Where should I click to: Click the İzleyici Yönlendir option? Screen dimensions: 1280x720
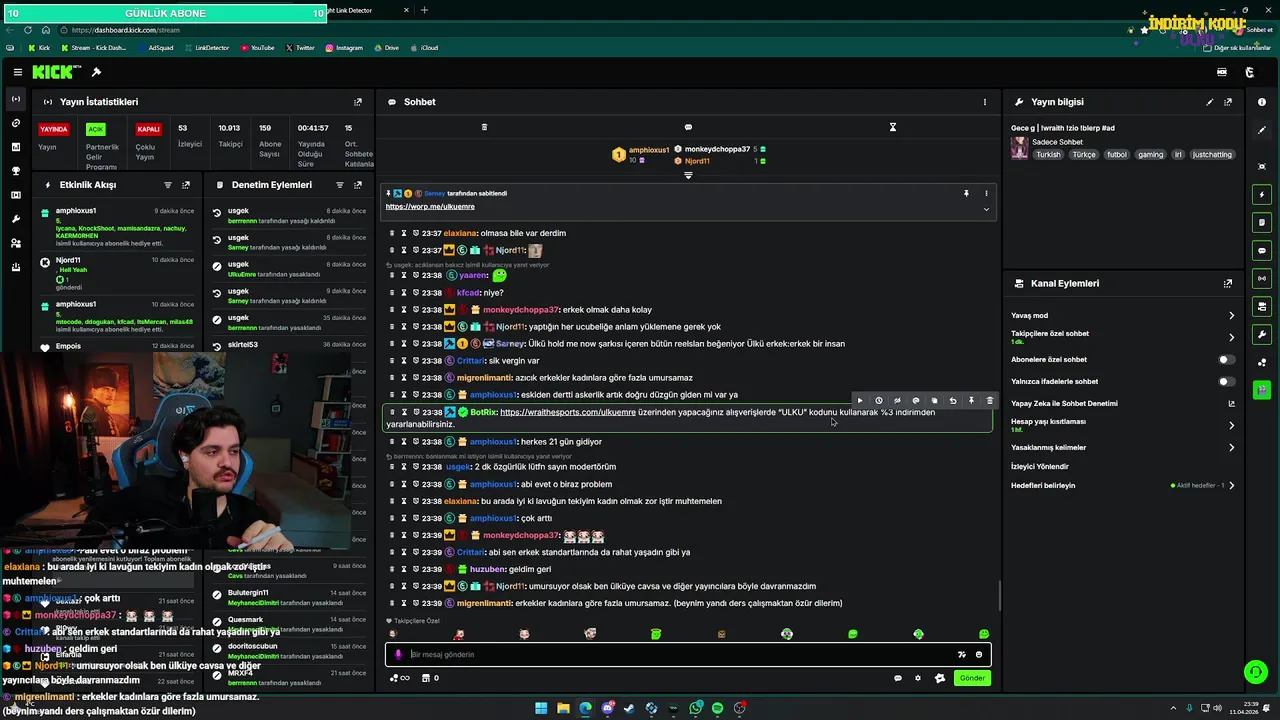(x=1040, y=467)
